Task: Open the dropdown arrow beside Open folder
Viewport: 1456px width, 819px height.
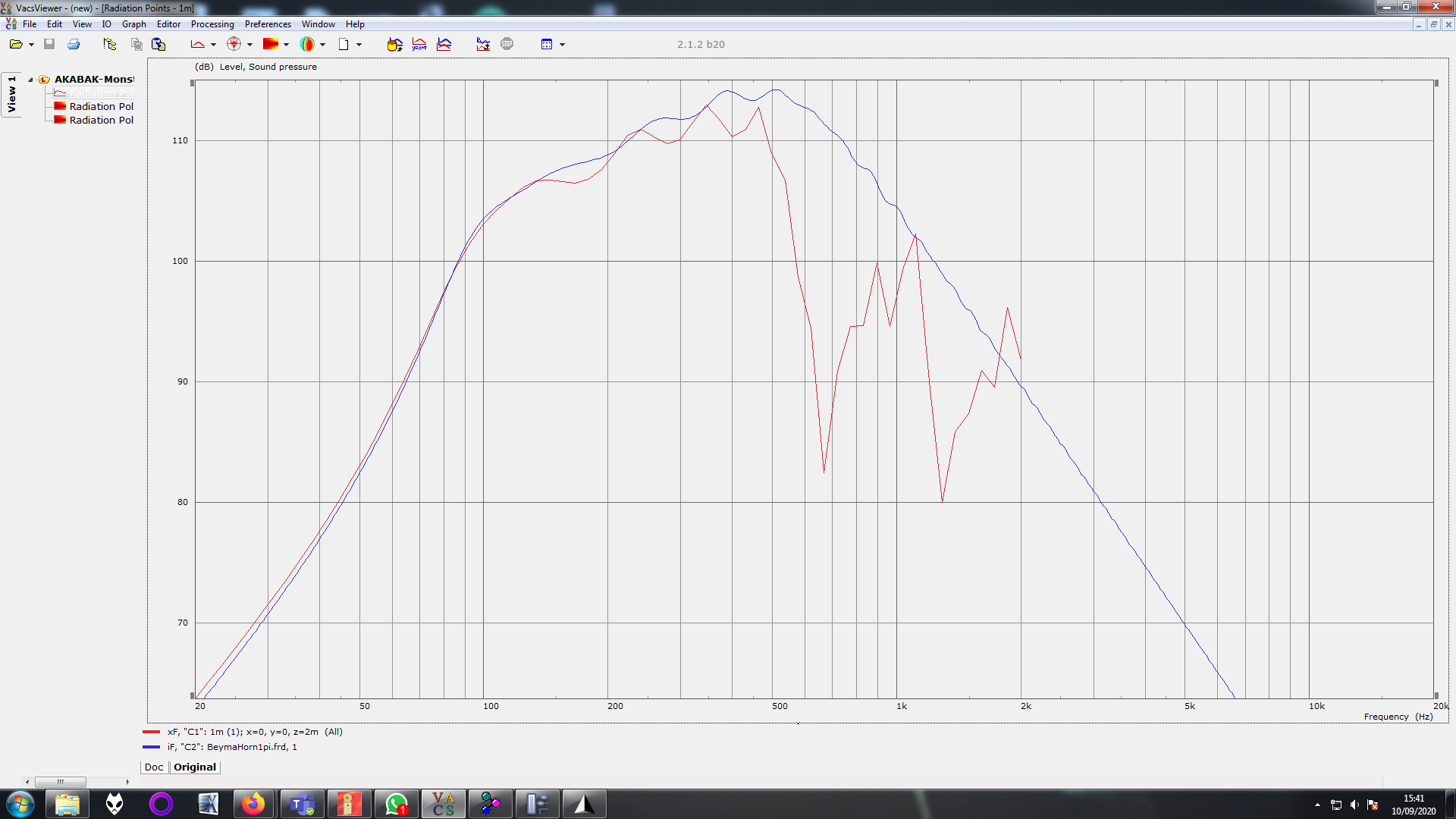Action: tap(31, 45)
